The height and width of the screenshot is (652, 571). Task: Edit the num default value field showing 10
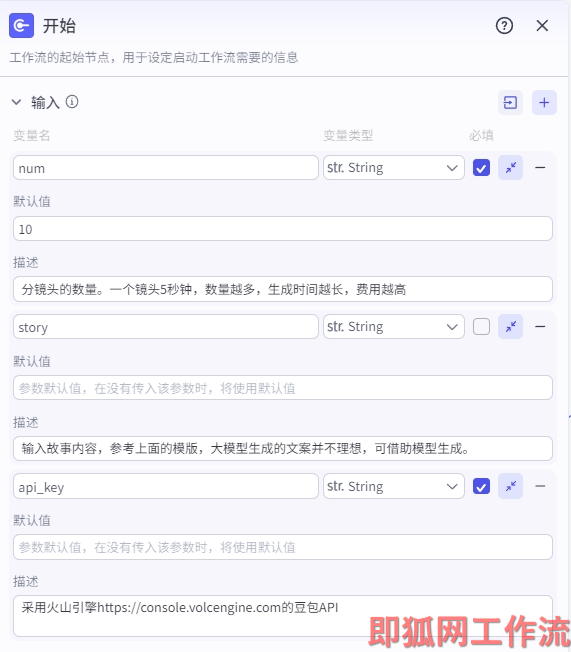pos(283,229)
